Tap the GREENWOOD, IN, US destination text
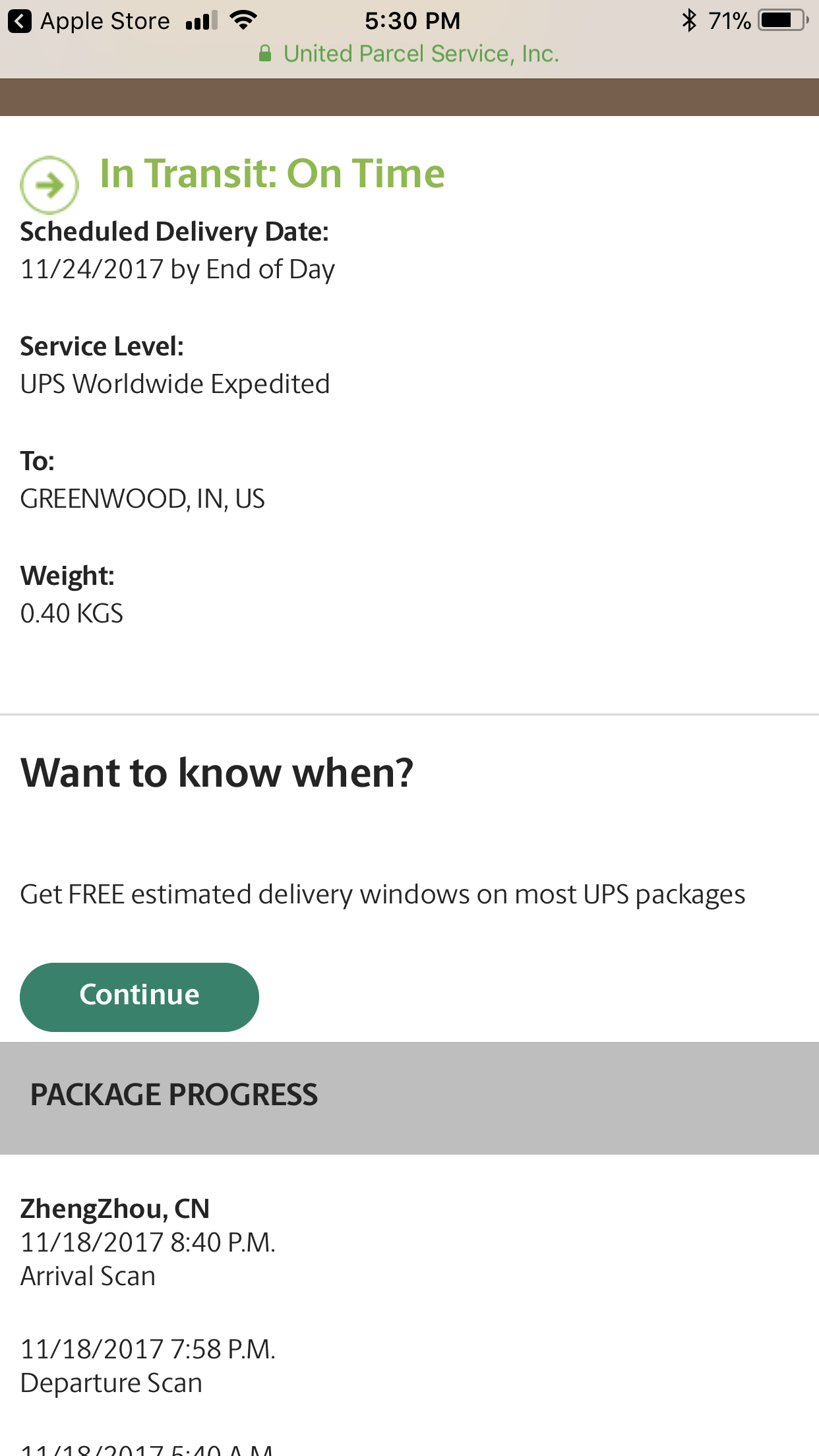This screenshot has height=1456, width=819. (142, 499)
